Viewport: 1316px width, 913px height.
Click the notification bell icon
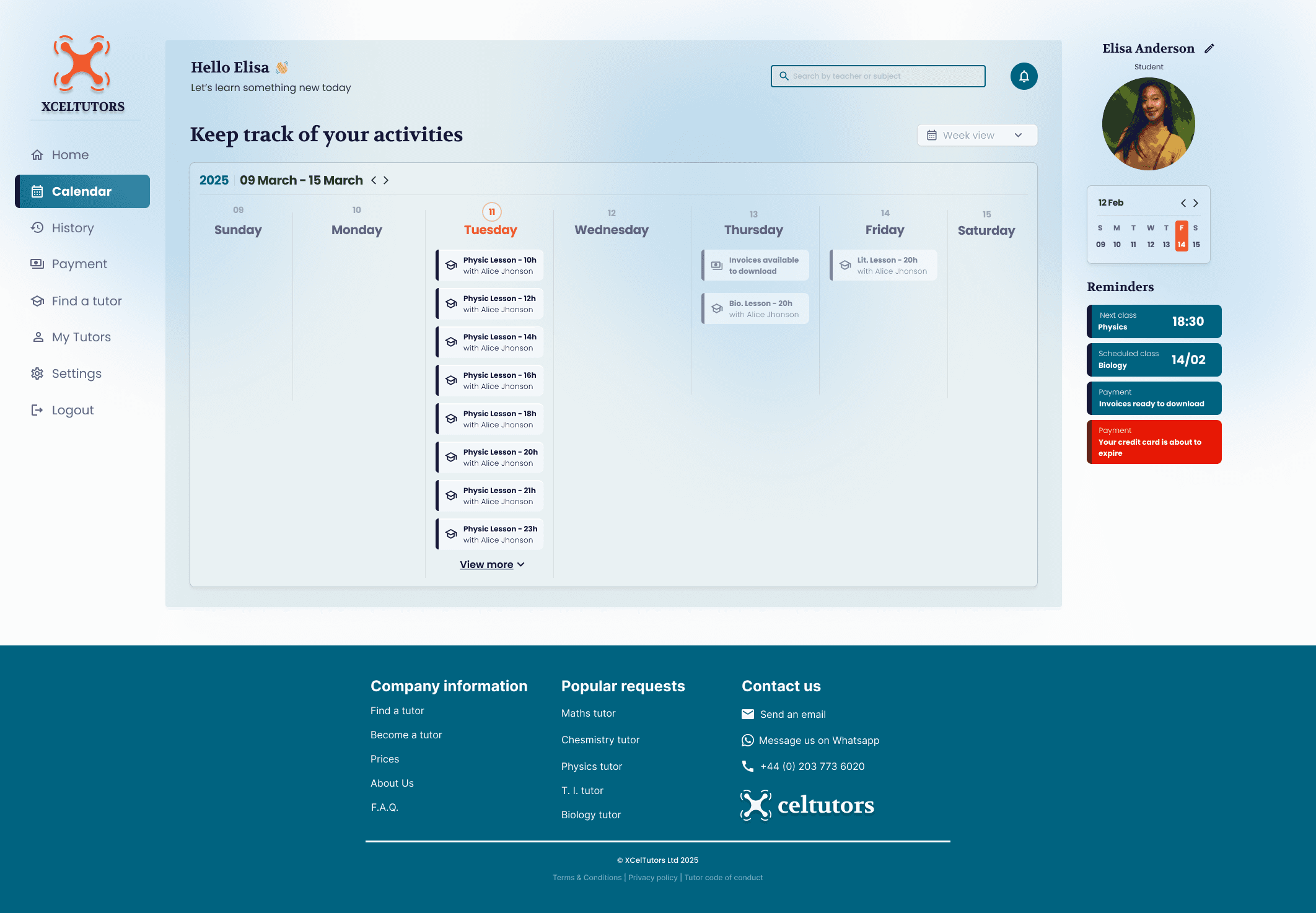(x=1024, y=76)
